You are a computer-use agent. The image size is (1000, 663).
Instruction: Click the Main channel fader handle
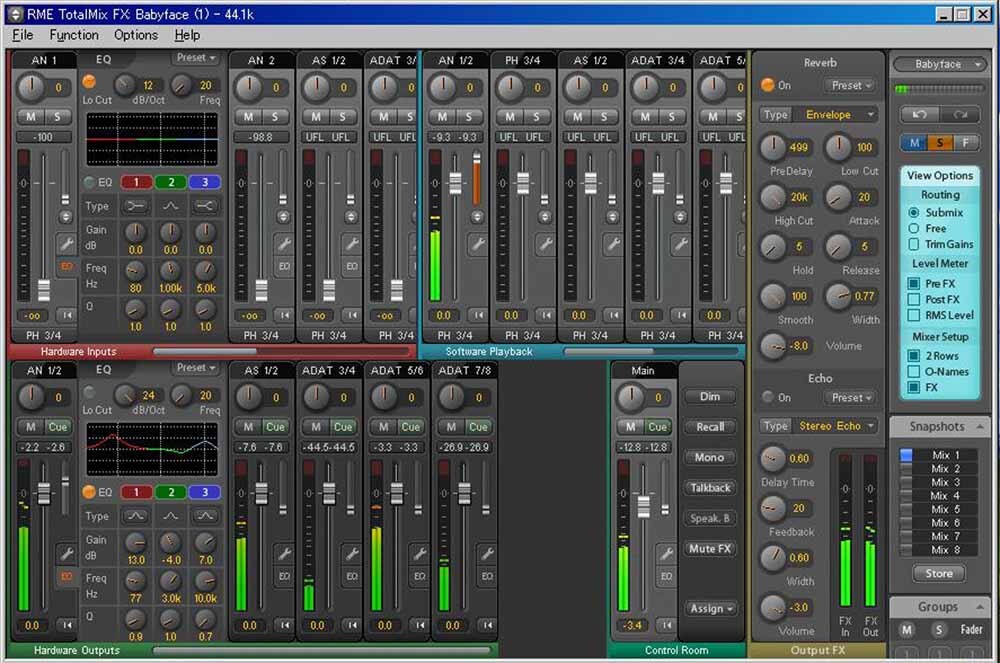click(643, 506)
